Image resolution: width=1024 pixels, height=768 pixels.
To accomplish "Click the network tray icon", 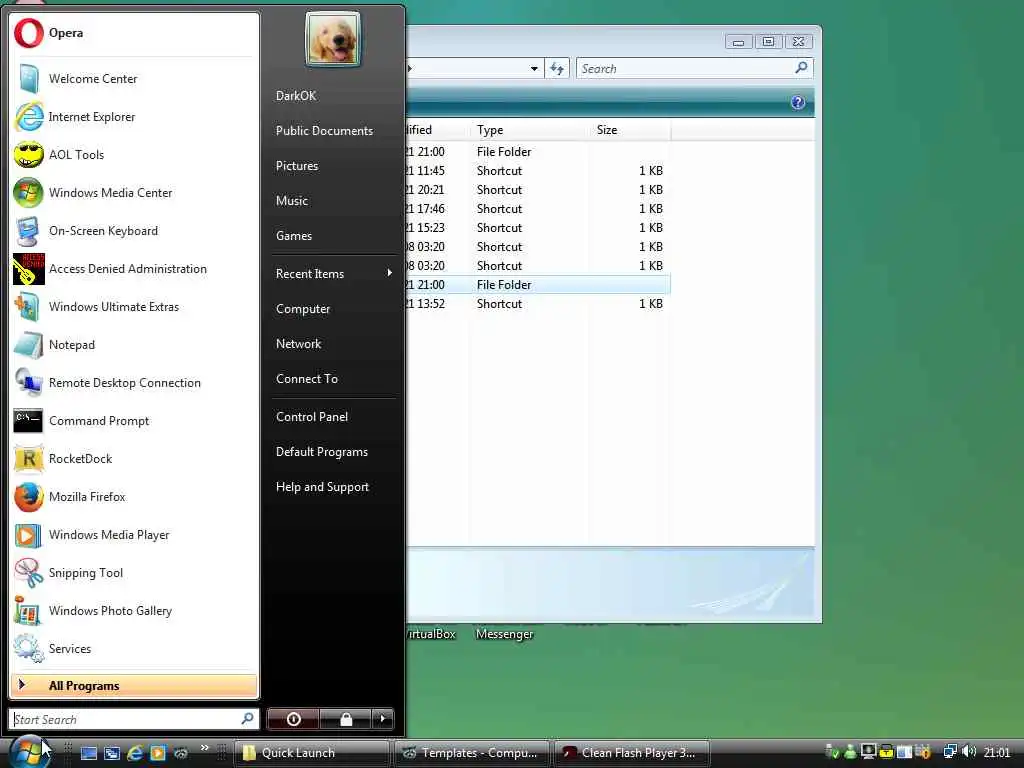I will (x=950, y=752).
